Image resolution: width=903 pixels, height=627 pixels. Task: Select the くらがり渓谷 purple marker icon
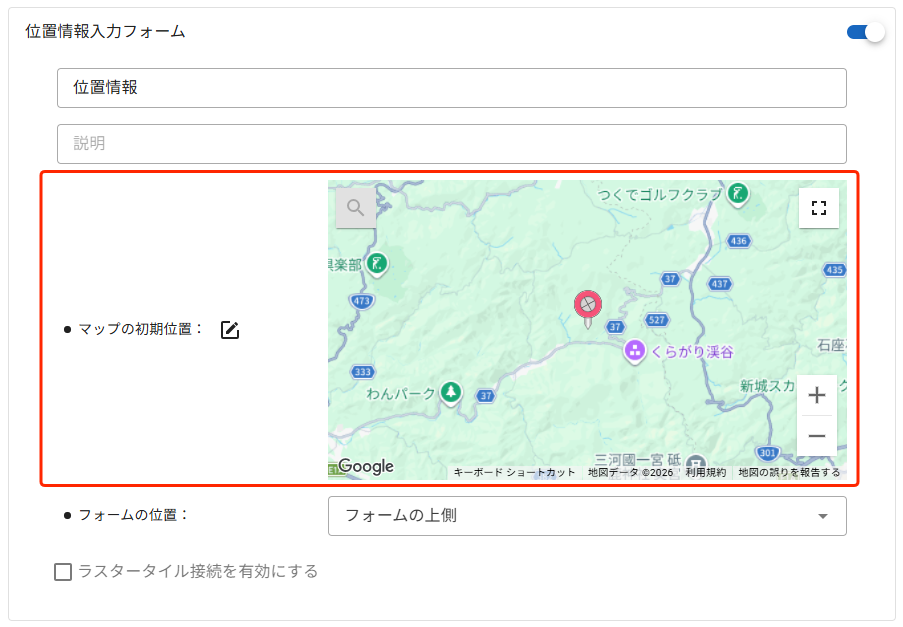click(x=635, y=351)
